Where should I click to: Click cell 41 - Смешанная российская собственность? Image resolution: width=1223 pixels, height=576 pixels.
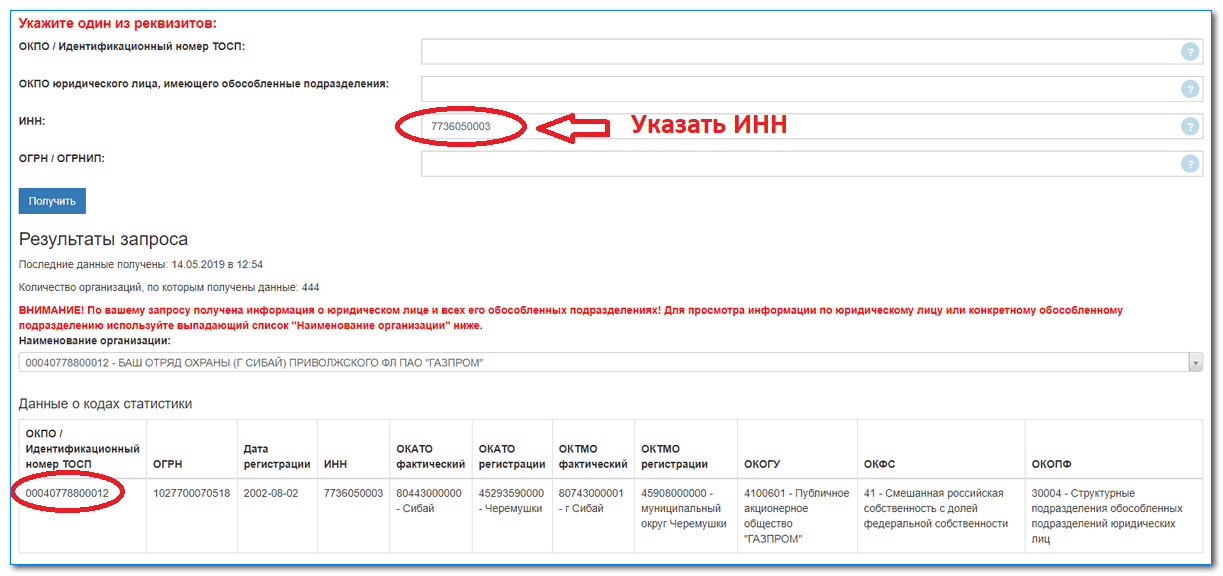tap(936, 508)
